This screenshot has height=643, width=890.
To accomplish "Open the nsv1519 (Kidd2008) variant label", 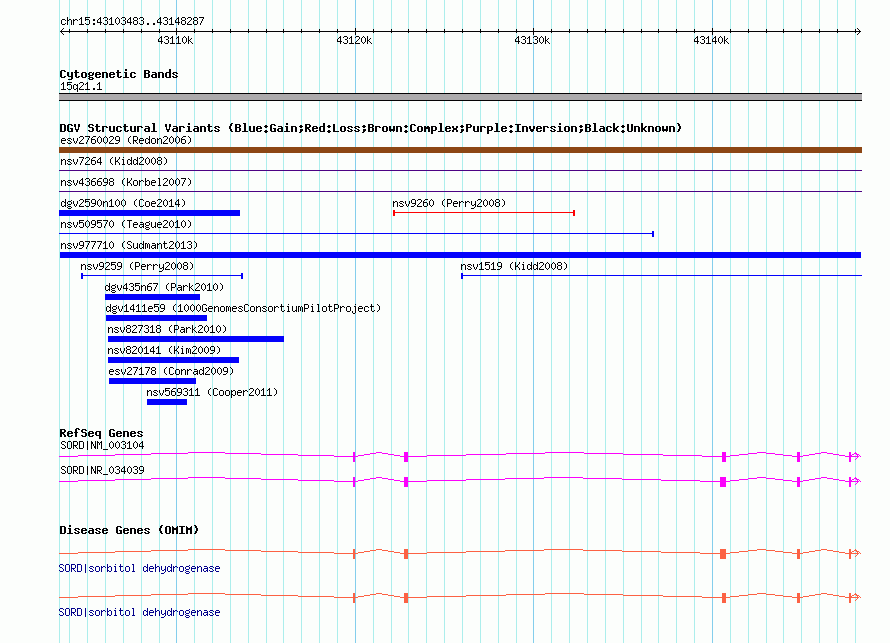I will coord(514,266).
